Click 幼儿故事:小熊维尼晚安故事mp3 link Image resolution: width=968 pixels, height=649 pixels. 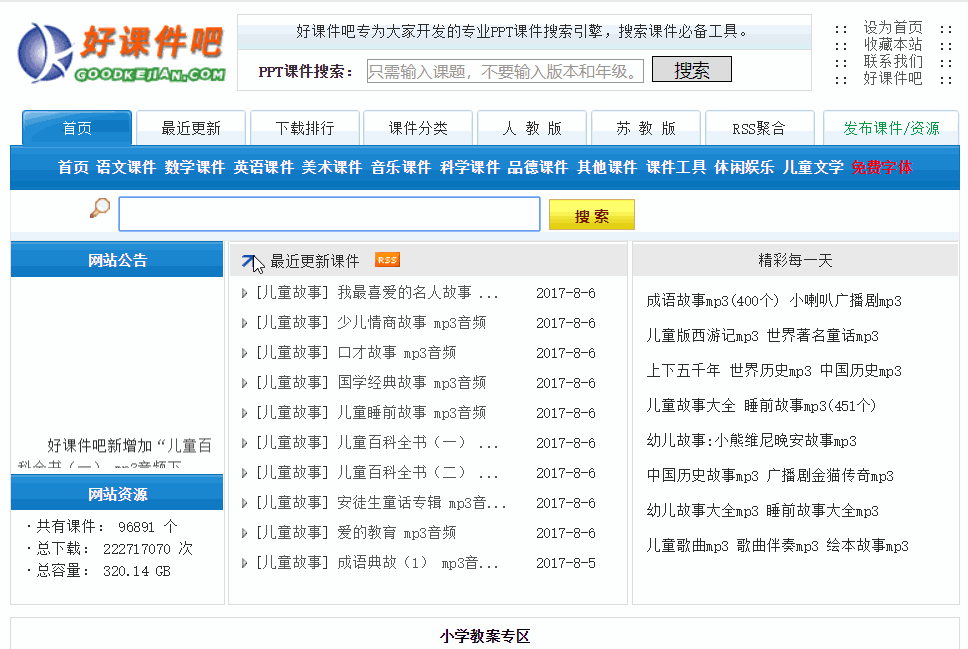751,441
